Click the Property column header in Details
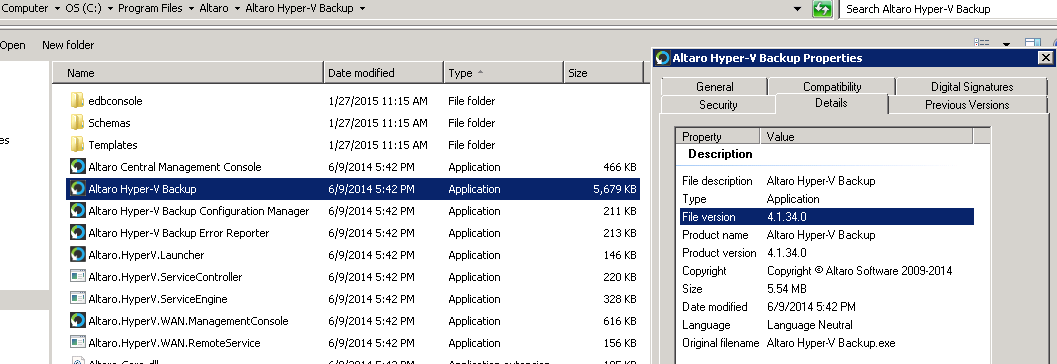The image size is (1057, 364). coord(718,137)
